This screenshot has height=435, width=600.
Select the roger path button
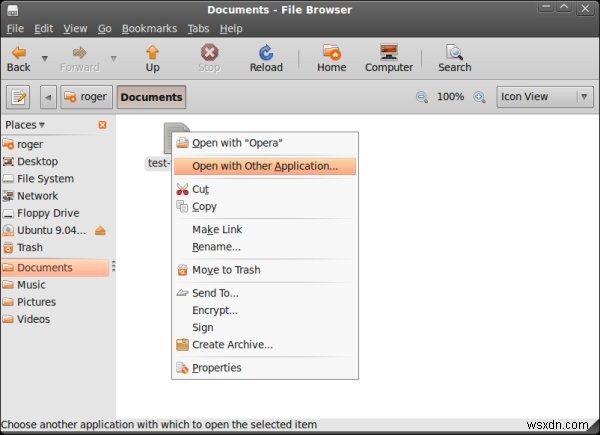point(86,97)
